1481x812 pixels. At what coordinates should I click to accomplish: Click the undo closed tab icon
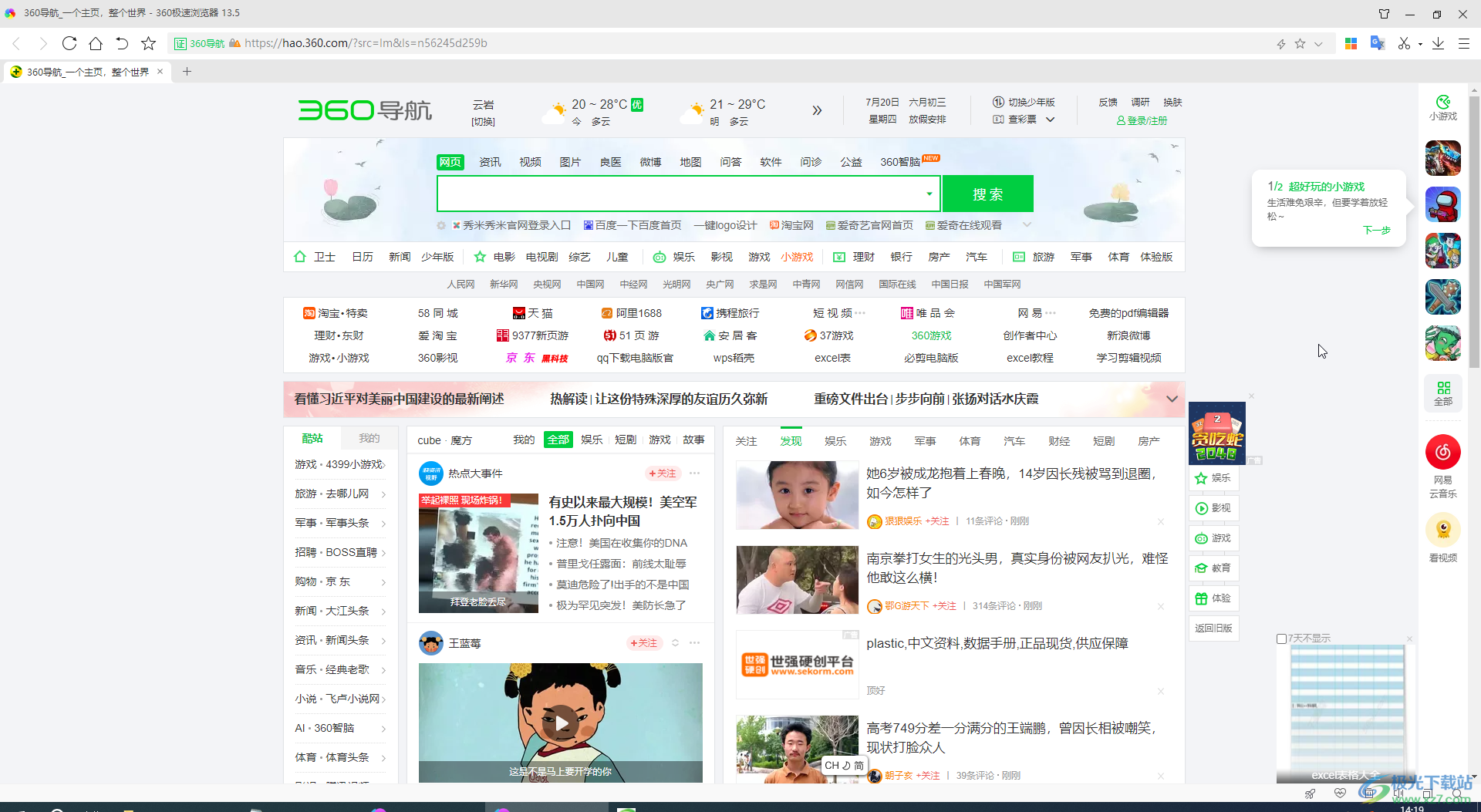(x=122, y=43)
